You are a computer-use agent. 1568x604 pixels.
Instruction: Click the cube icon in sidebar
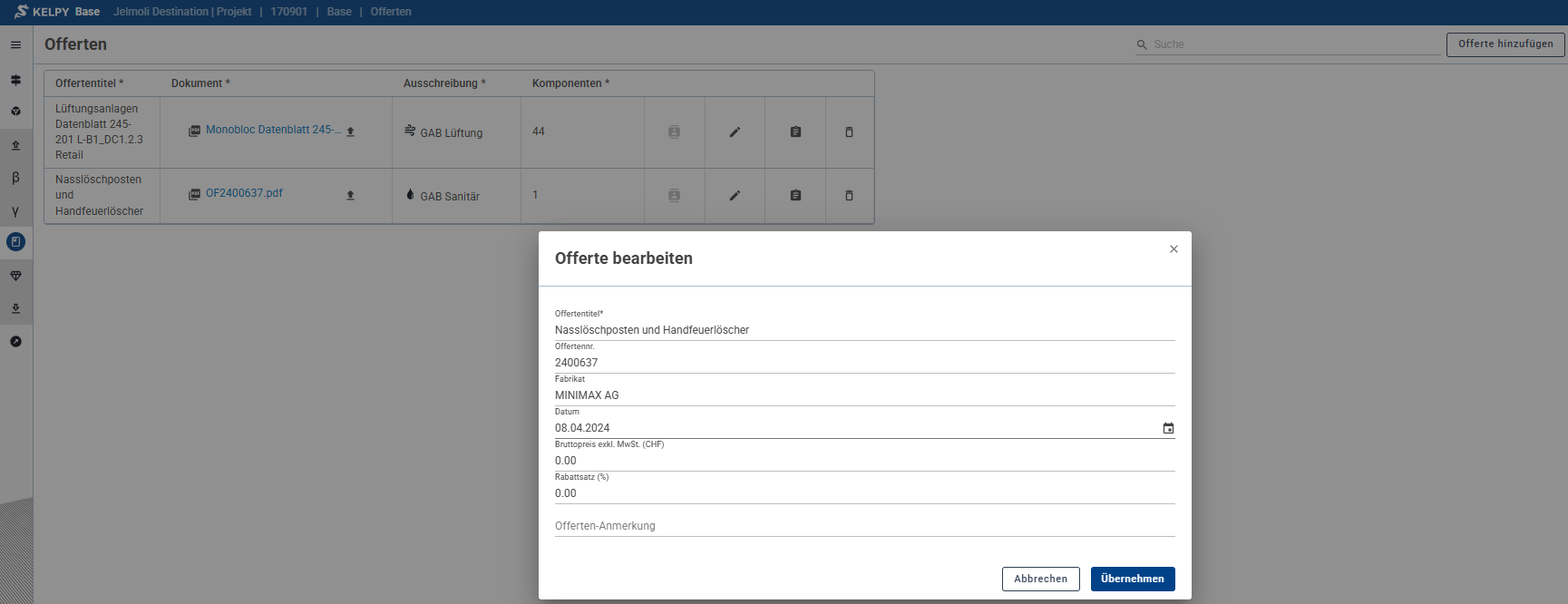[x=15, y=112]
